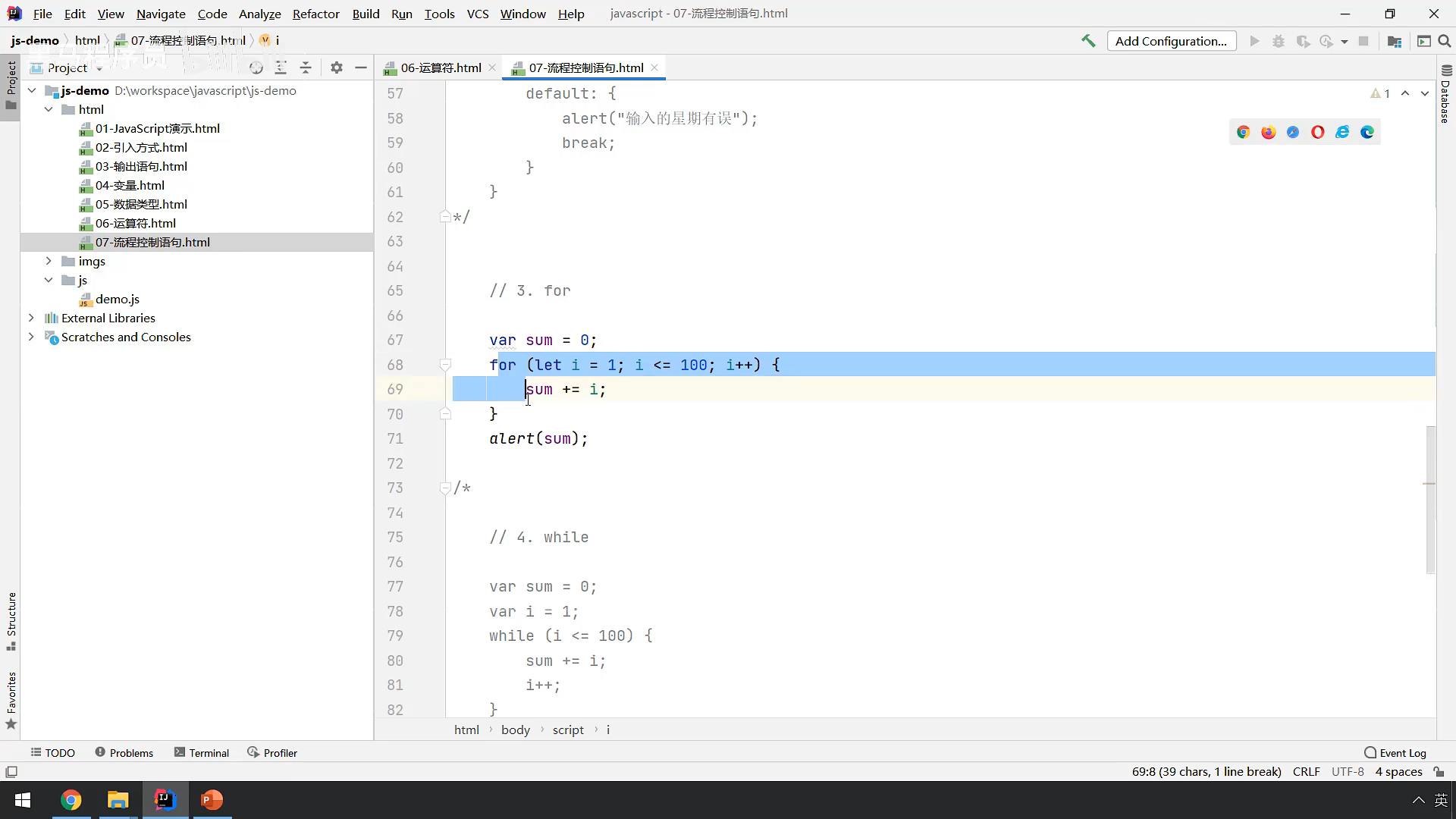Select opened file locate target icon
This screenshot has height=819, width=1456.
[x=256, y=67]
